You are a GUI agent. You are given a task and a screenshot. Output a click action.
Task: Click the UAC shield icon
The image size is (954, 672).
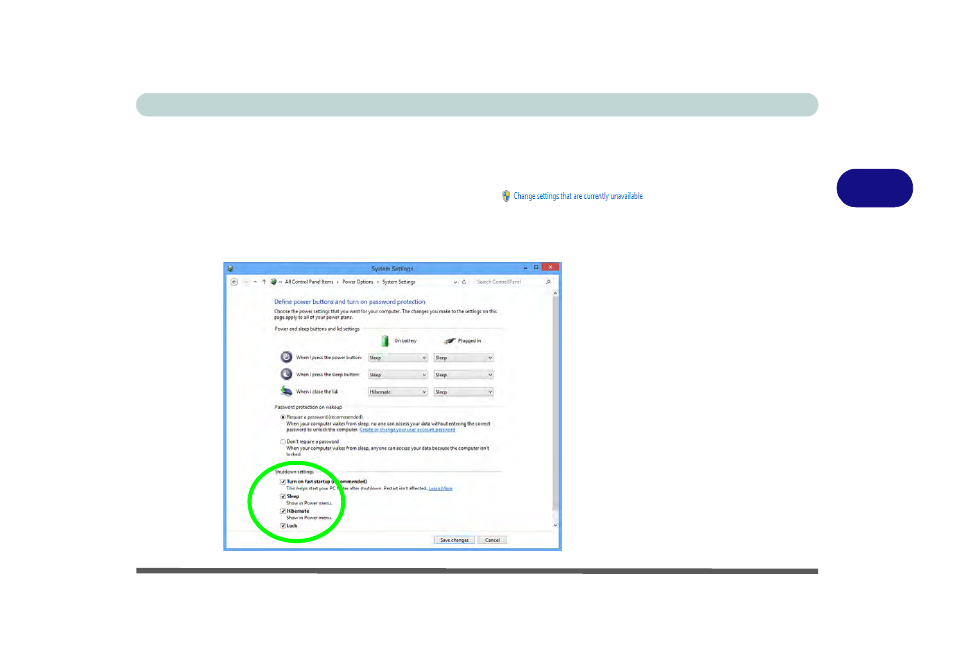click(506, 196)
